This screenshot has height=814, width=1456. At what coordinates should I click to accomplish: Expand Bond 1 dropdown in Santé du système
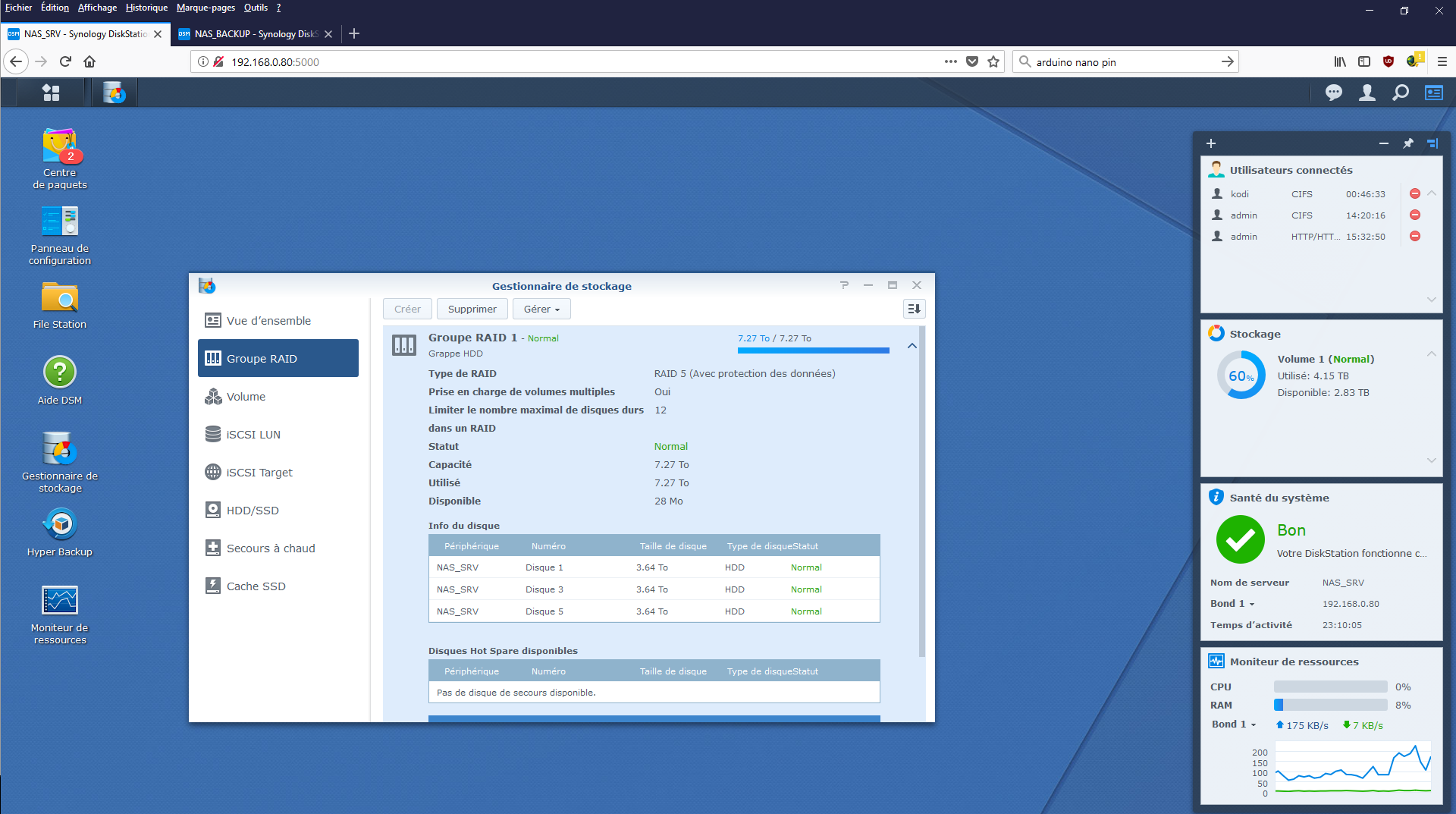1233,604
